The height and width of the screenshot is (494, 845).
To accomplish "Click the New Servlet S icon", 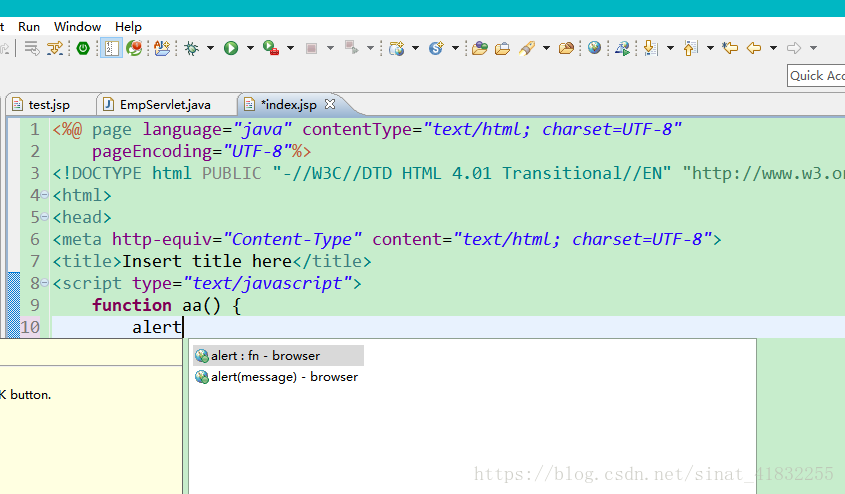I will coord(436,48).
